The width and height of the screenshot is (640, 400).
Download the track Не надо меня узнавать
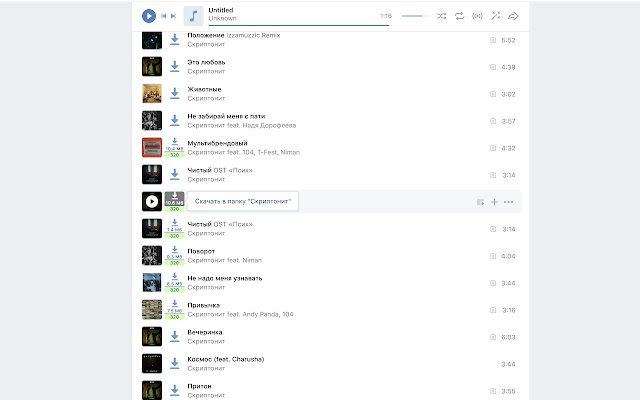tap(174, 282)
